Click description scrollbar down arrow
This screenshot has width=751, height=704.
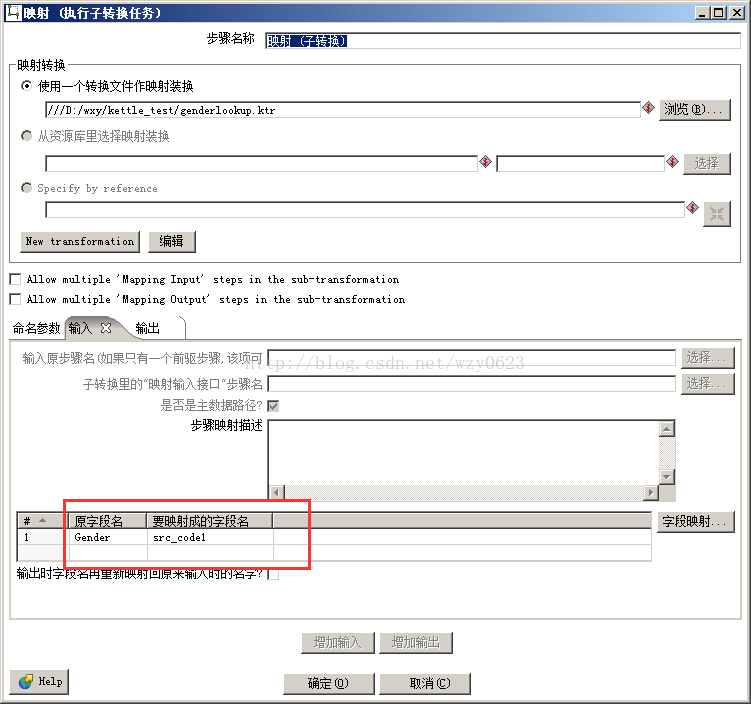[667, 477]
